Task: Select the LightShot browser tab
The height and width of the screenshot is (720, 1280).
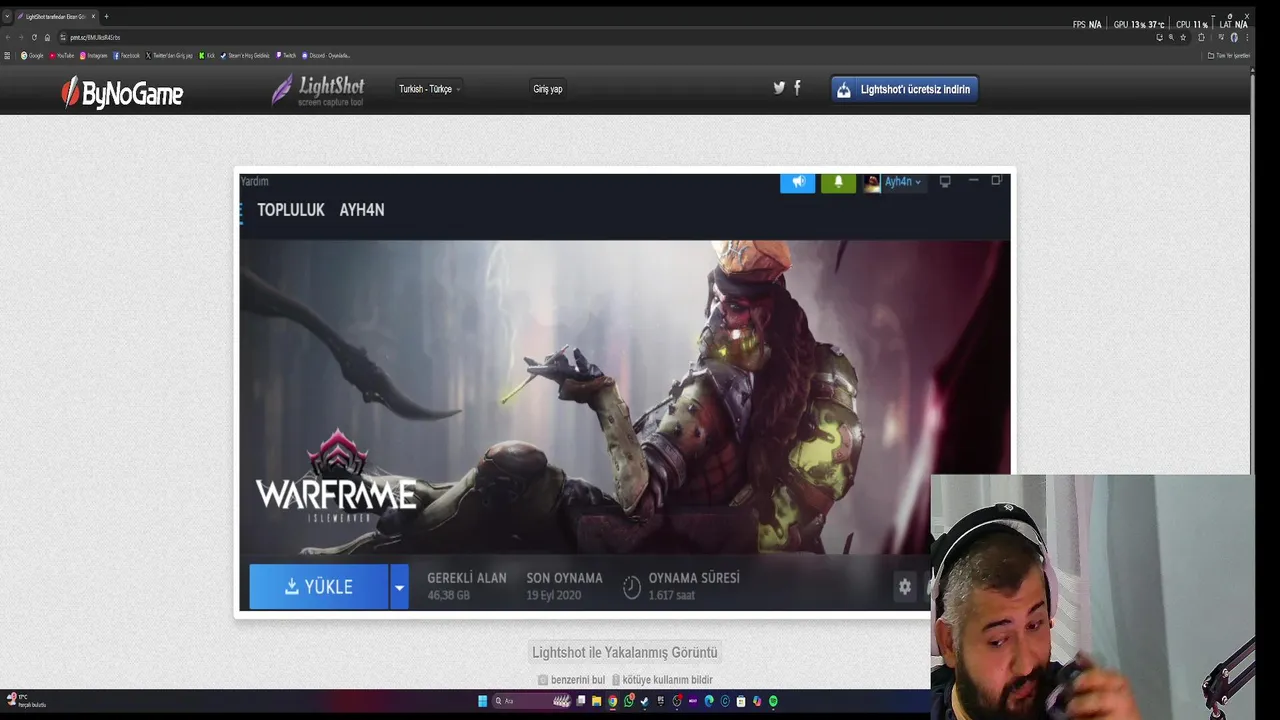Action: (x=56, y=16)
